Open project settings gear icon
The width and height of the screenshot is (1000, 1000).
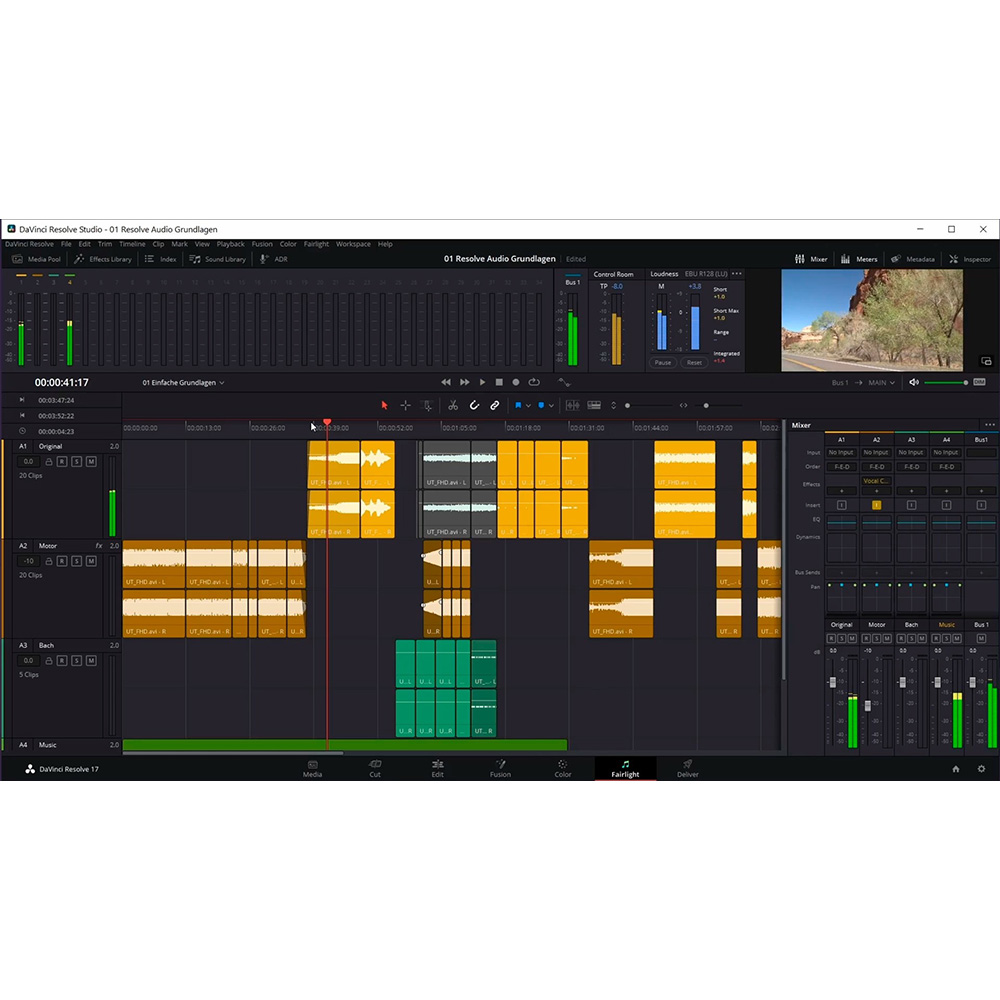[x=982, y=768]
